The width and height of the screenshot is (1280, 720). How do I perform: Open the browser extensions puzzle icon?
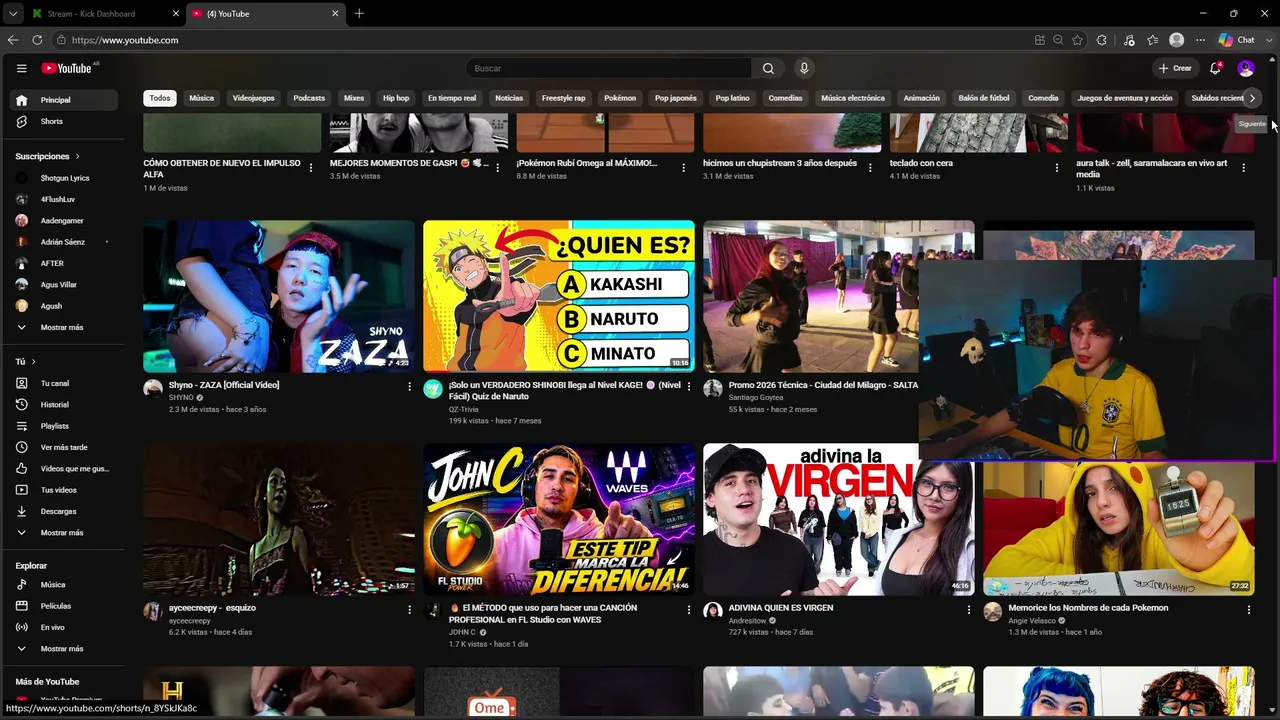click(x=1102, y=40)
